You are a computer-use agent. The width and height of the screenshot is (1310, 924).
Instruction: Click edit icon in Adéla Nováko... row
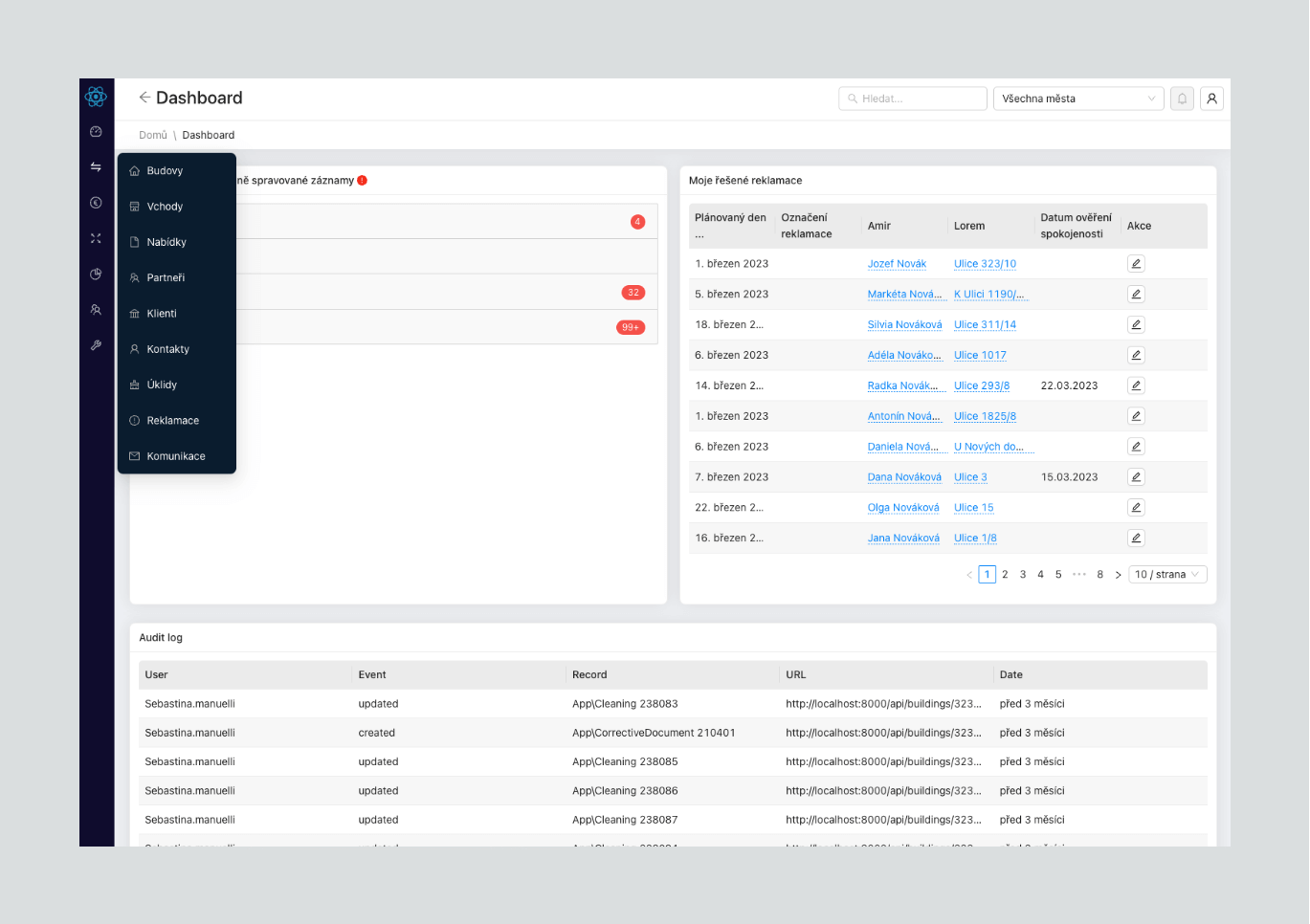click(1136, 355)
